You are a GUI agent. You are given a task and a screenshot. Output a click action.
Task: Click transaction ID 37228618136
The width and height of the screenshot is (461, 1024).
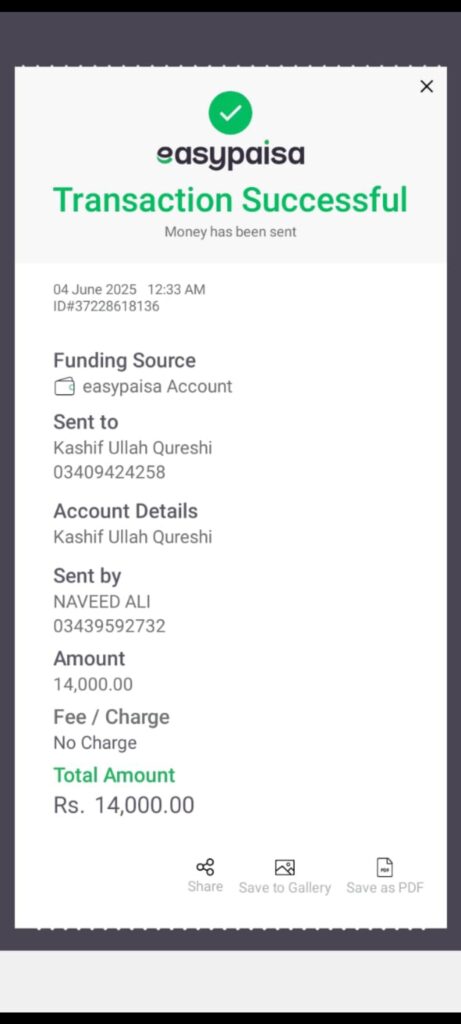click(x=106, y=306)
